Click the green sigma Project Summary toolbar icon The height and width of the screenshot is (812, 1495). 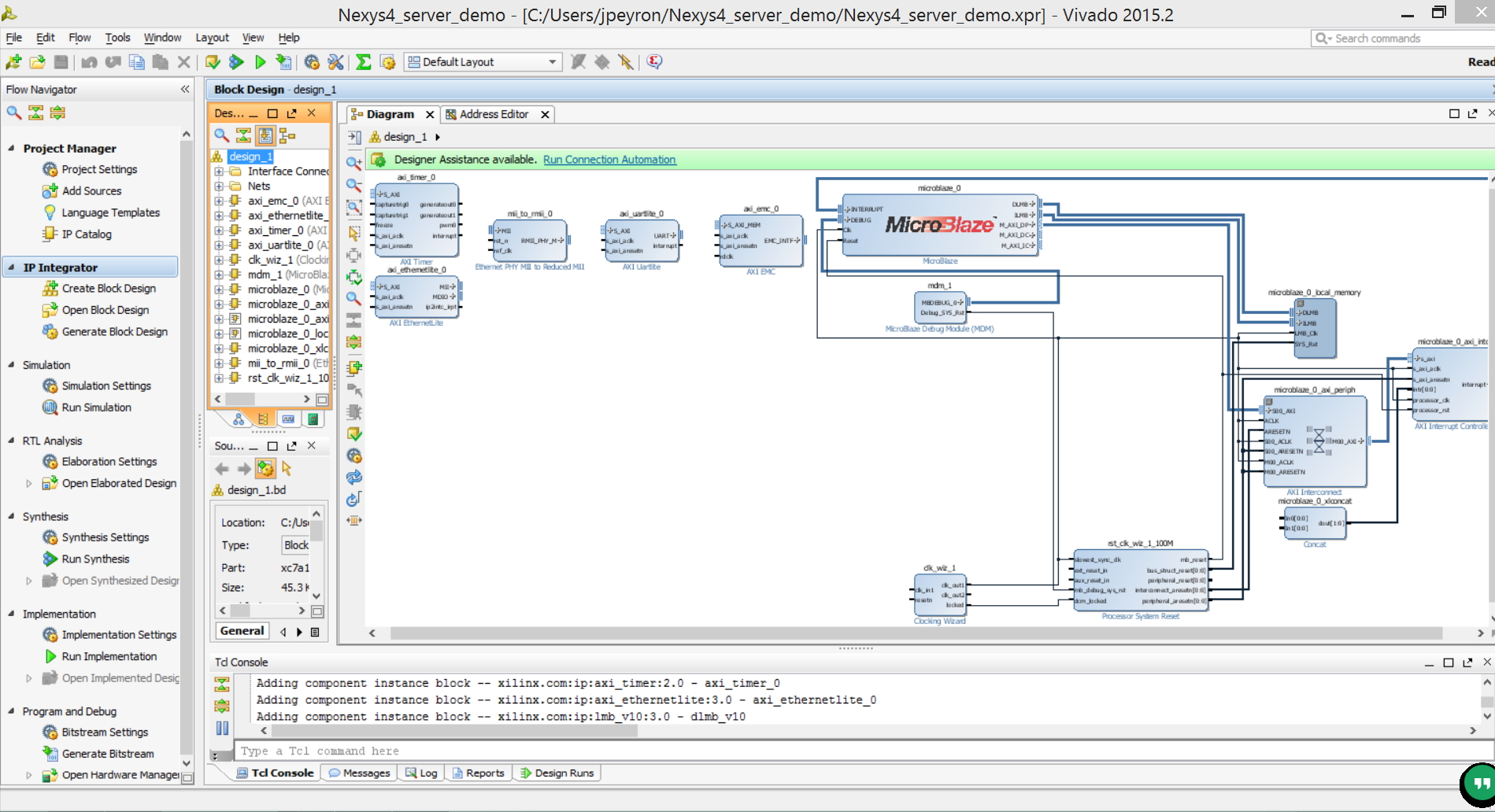363,61
